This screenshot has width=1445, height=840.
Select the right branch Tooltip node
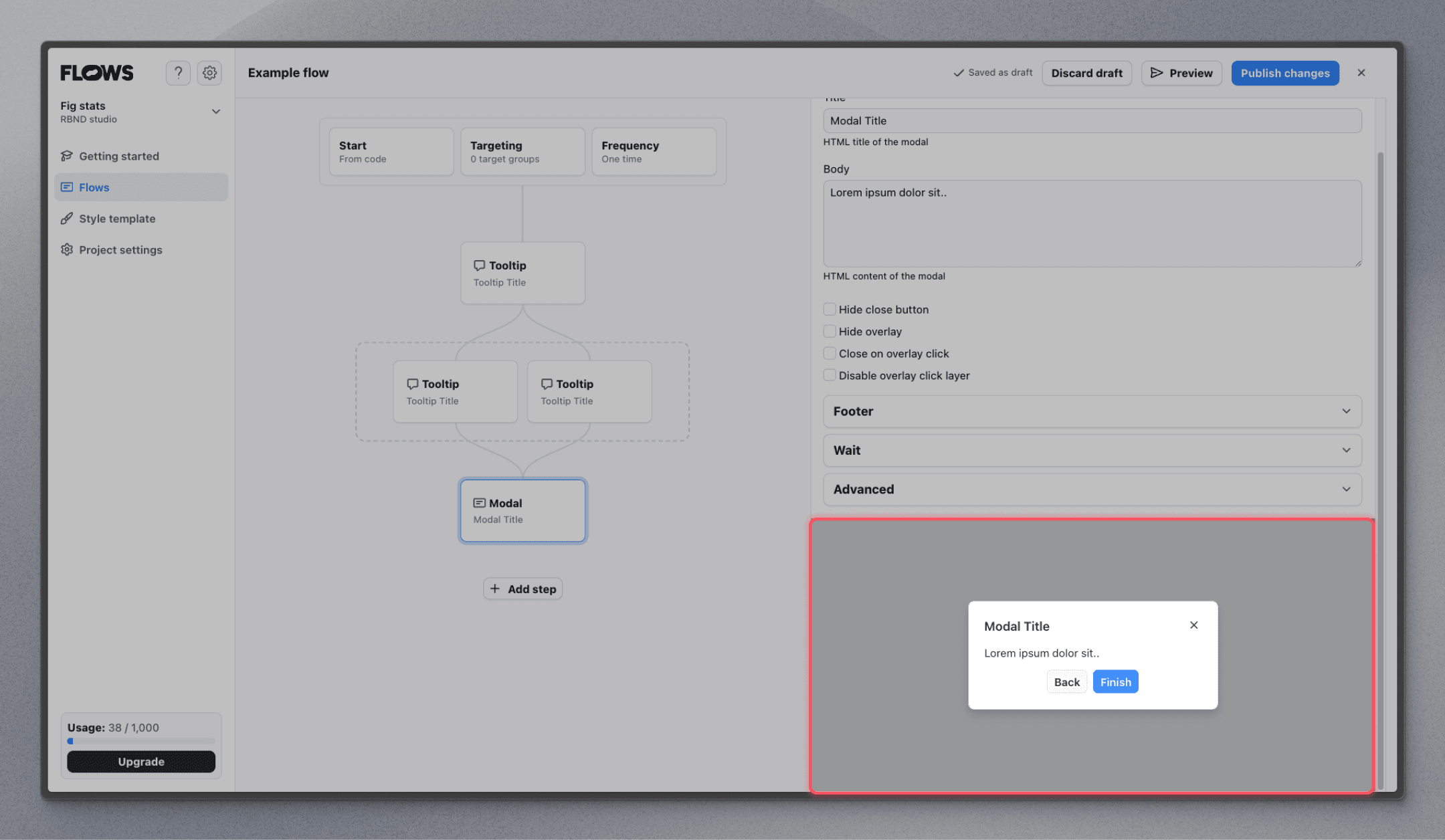pyautogui.click(x=589, y=391)
